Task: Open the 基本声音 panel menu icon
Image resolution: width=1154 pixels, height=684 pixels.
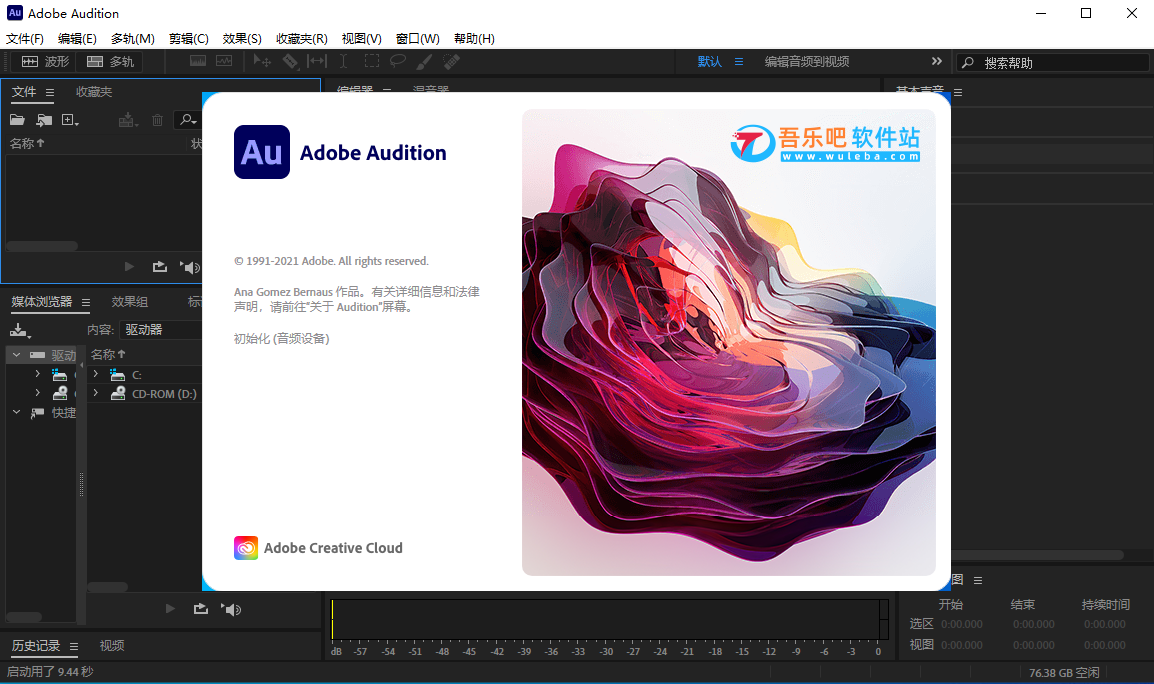Action: tap(957, 93)
